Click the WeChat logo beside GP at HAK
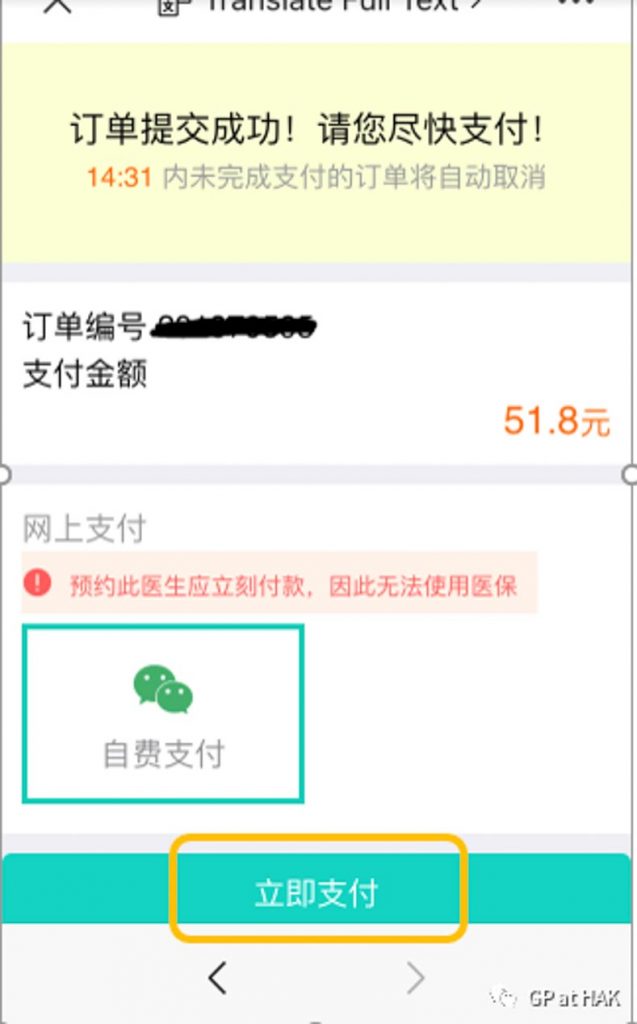637x1024 pixels. [x=504, y=998]
